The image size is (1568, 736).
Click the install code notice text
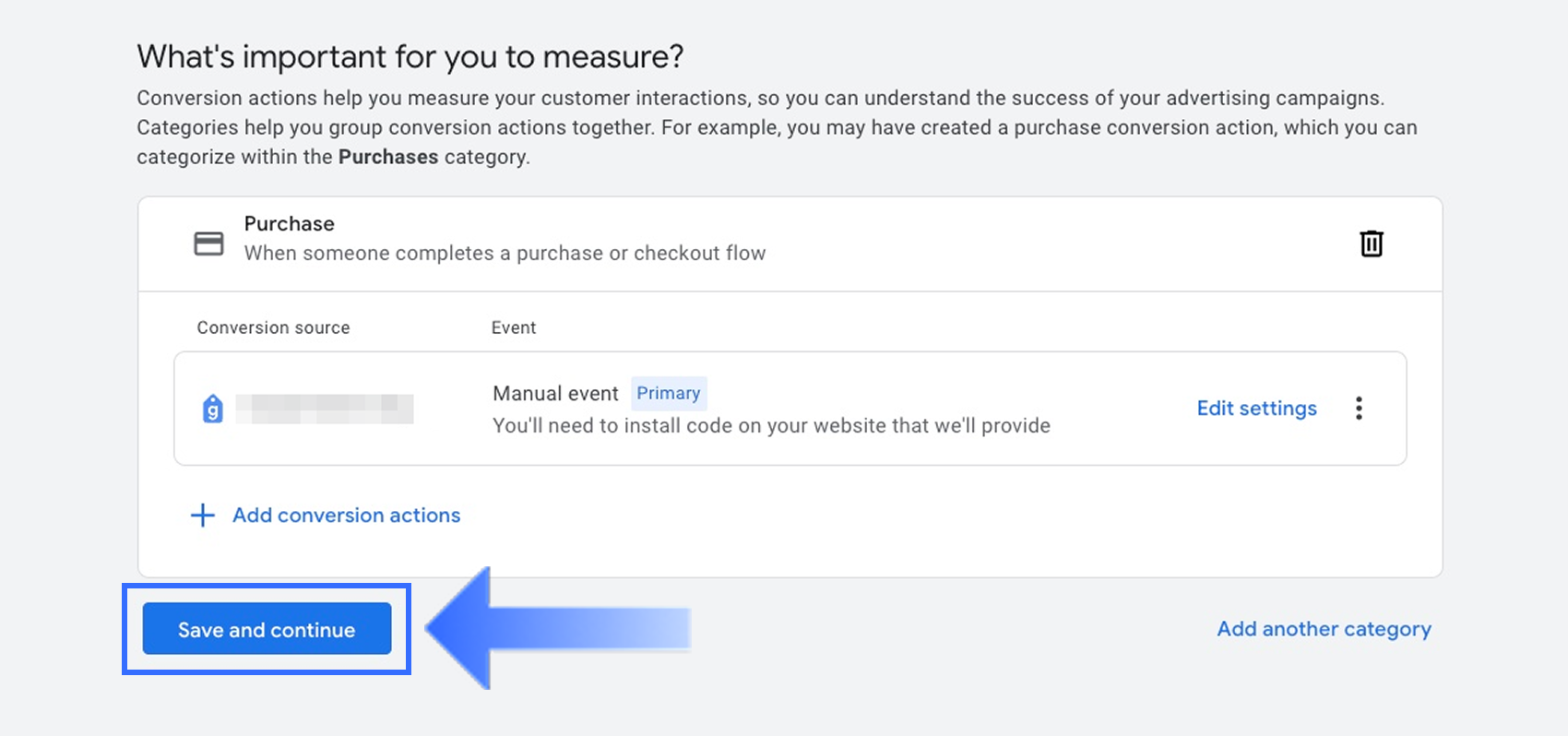pyautogui.click(x=771, y=425)
